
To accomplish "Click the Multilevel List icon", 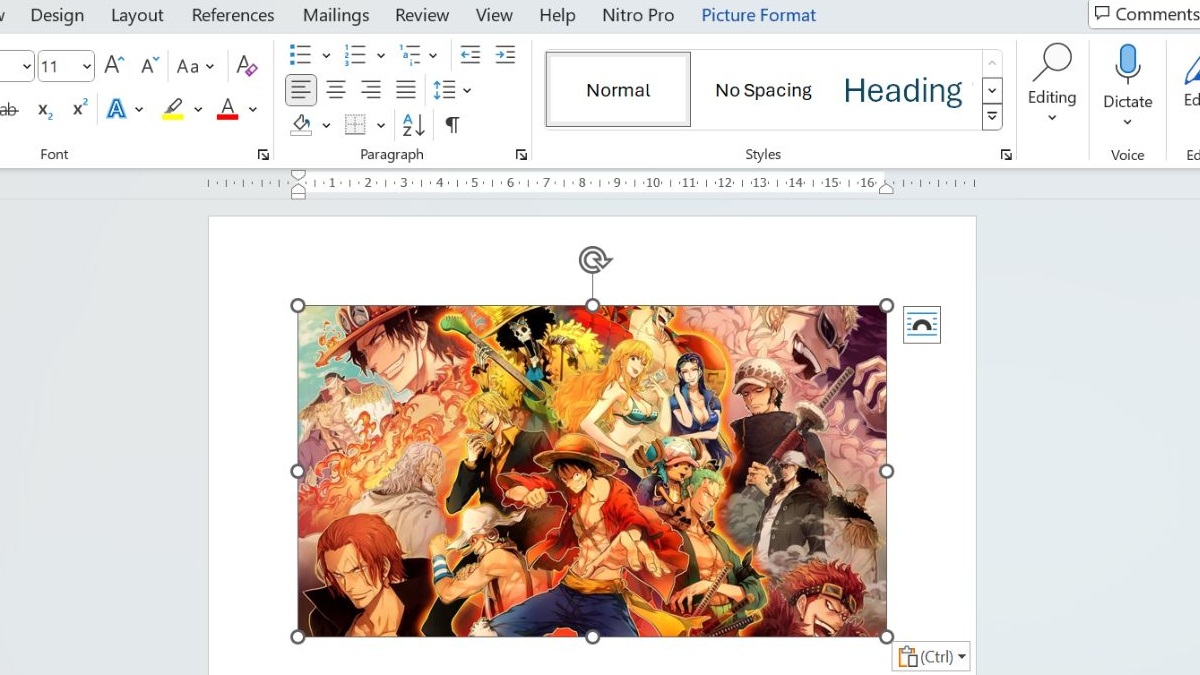I will (410, 54).
